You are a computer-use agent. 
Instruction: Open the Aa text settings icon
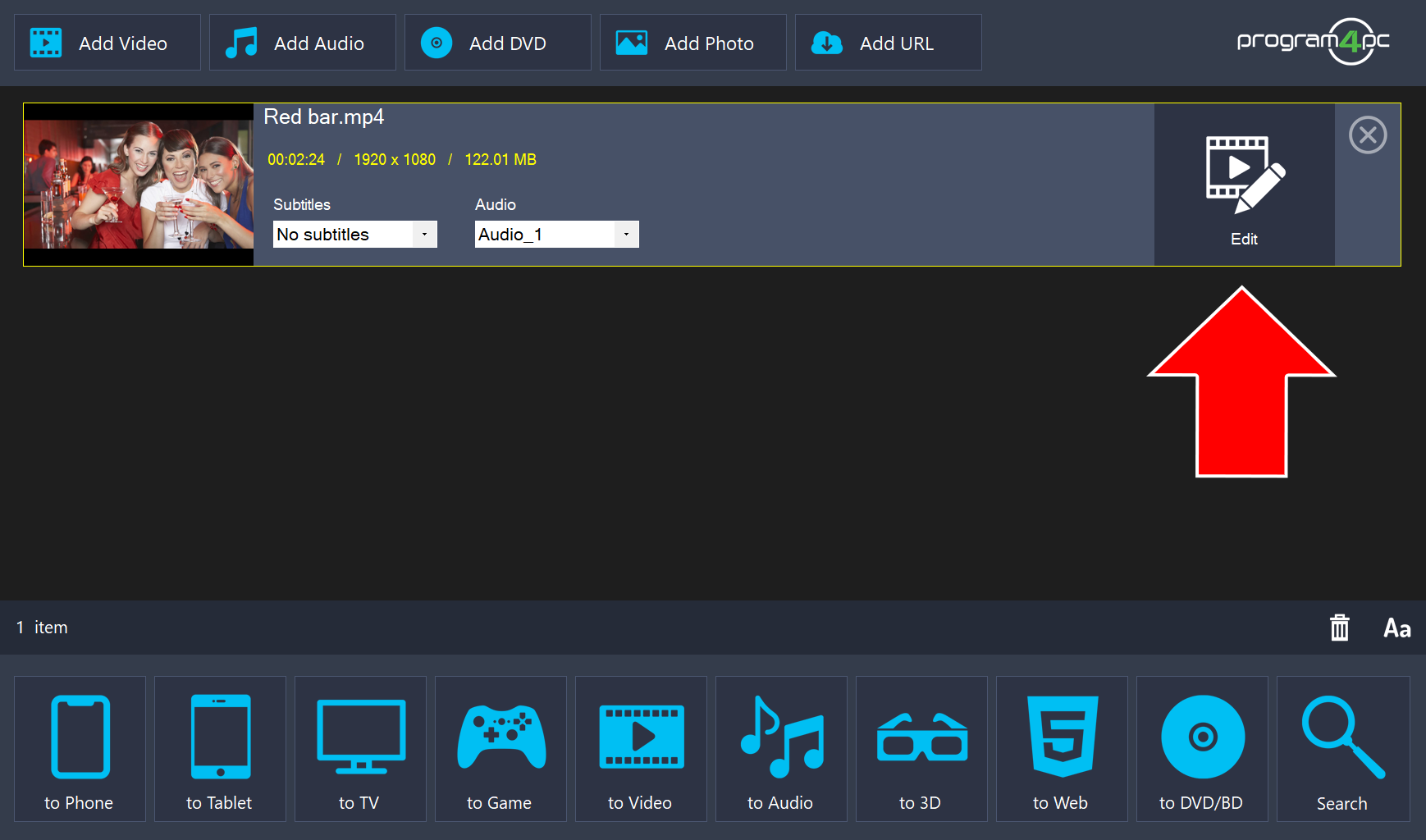[x=1397, y=628]
